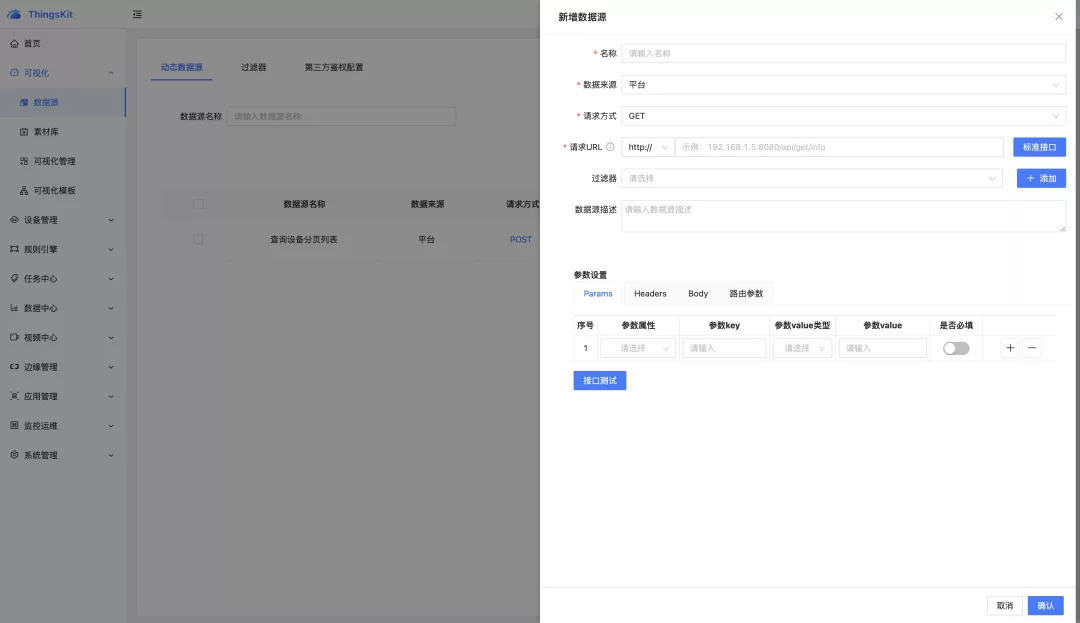Click the plus icon to add parameter row
1080x623 pixels.
[1010, 348]
